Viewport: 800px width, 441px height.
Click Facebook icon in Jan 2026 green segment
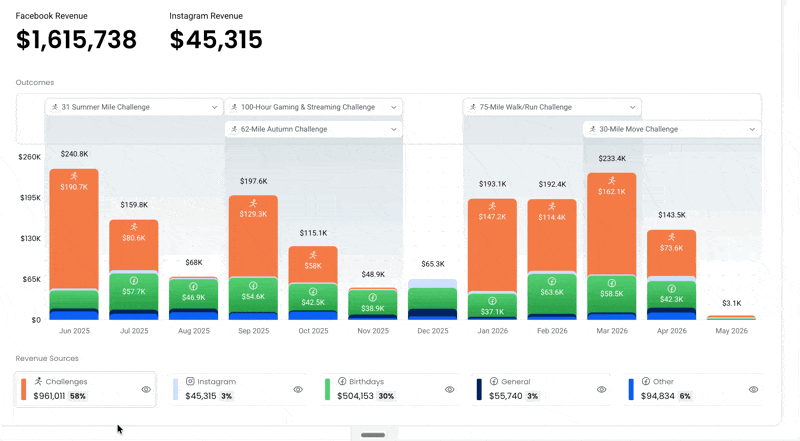point(492,301)
